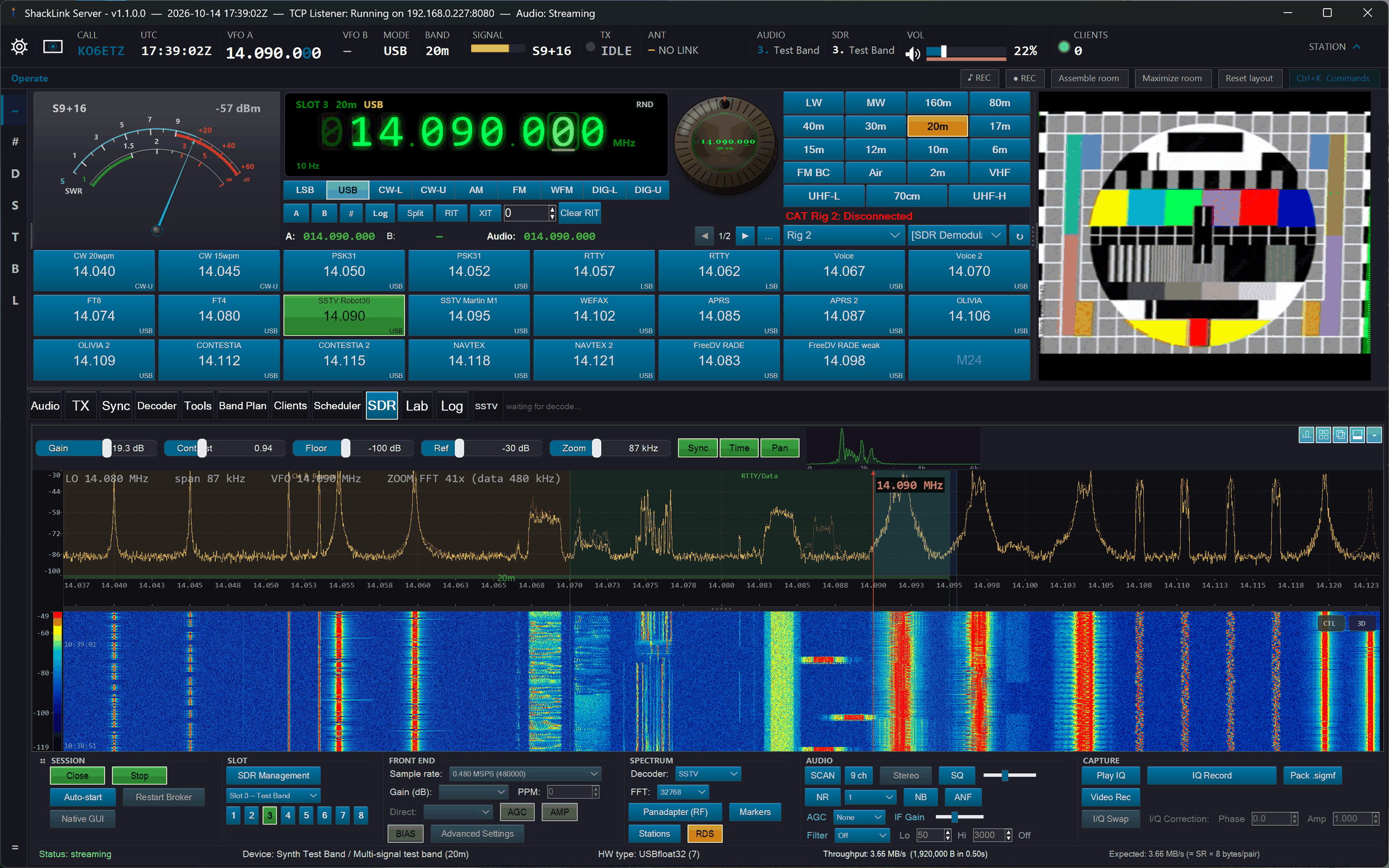
Task: Select the FT8 14.074 memory
Action: [94, 315]
